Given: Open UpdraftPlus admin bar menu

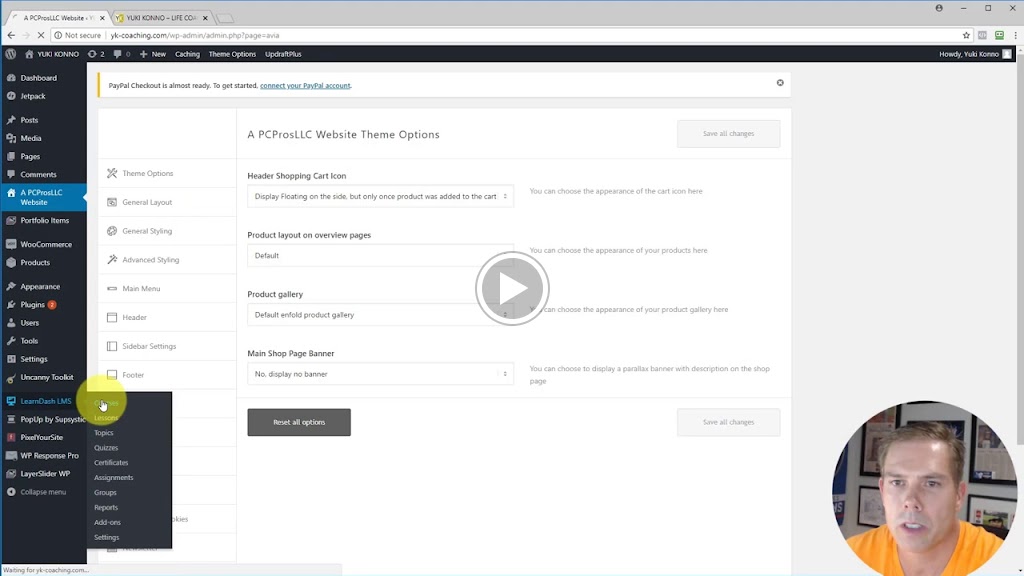Looking at the screenshot, I should tap(283, 54).
